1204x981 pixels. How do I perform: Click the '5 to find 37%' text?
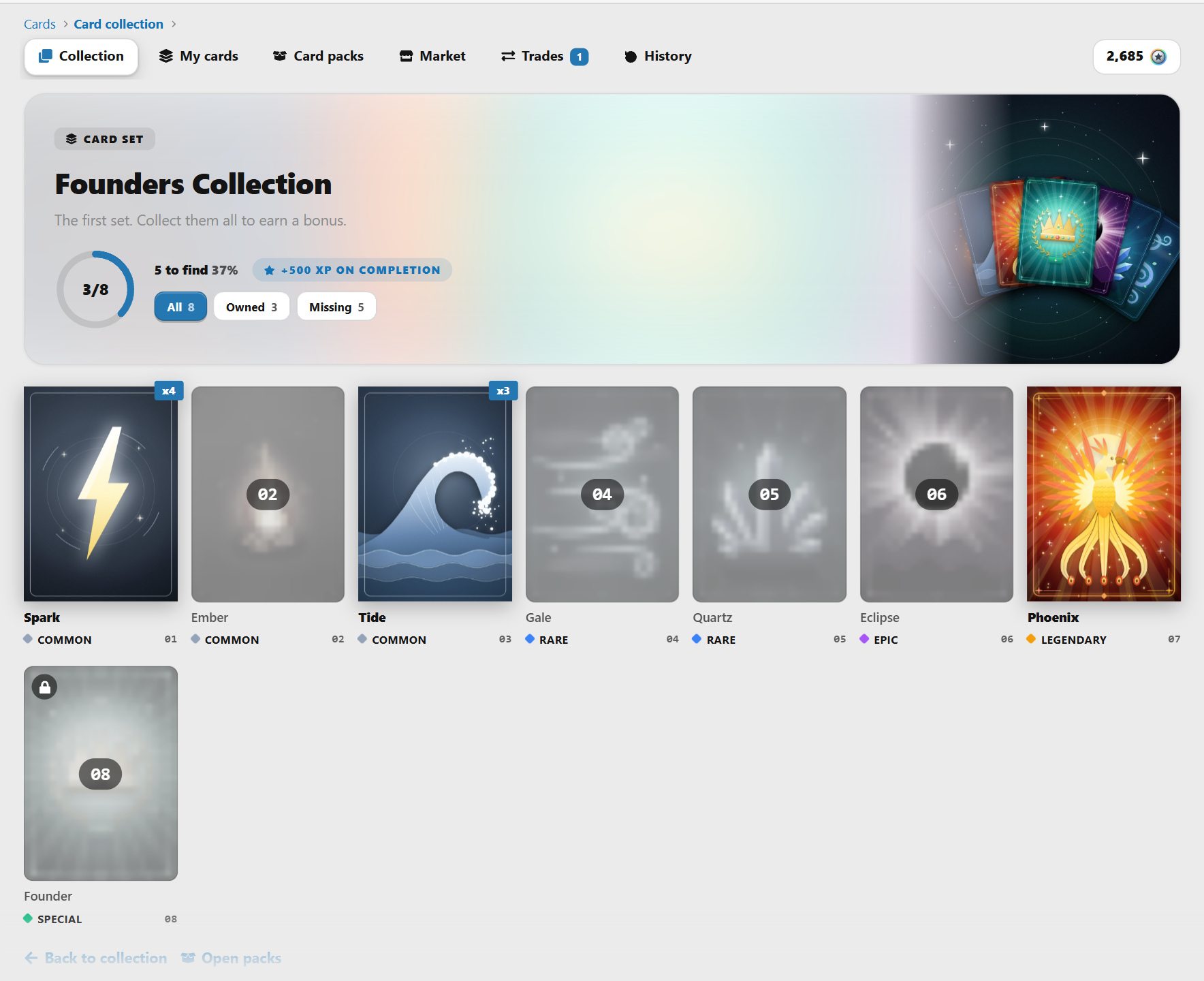tap(196, 270)
